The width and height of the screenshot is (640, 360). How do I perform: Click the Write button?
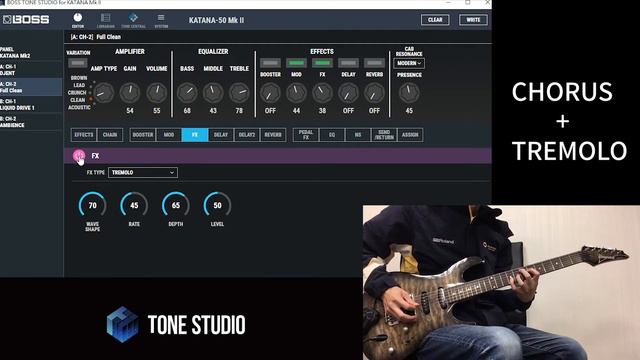click(473, 20)
